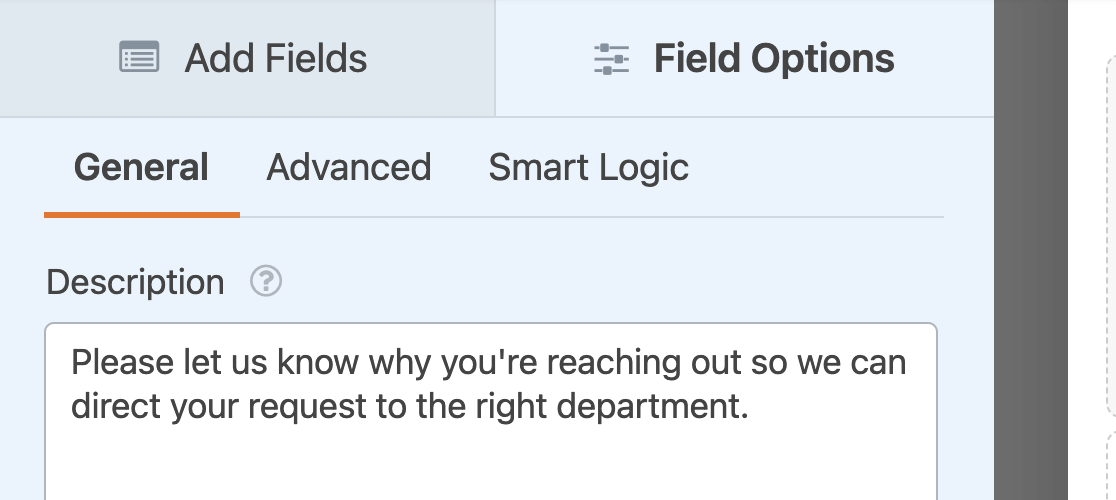Click the Add Fields list icon
The height and width of the screenshot is (500, 1116).
coord(139,58)
